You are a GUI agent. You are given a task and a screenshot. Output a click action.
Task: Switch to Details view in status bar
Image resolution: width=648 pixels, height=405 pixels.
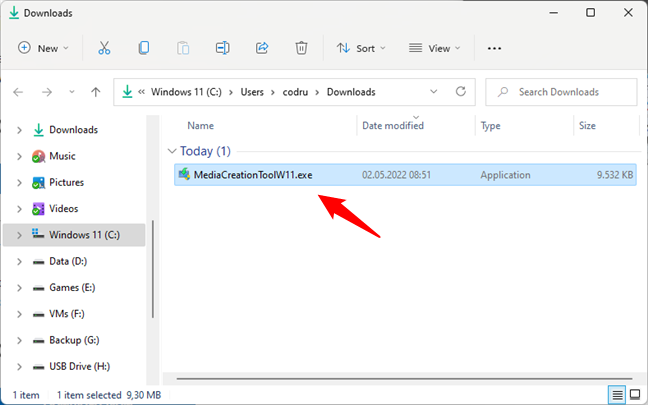[x=617, y=395]
